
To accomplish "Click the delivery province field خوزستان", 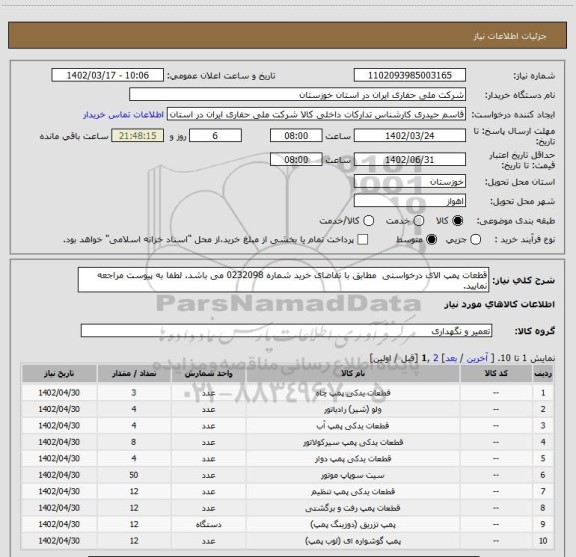I will (x=410, y=182).
